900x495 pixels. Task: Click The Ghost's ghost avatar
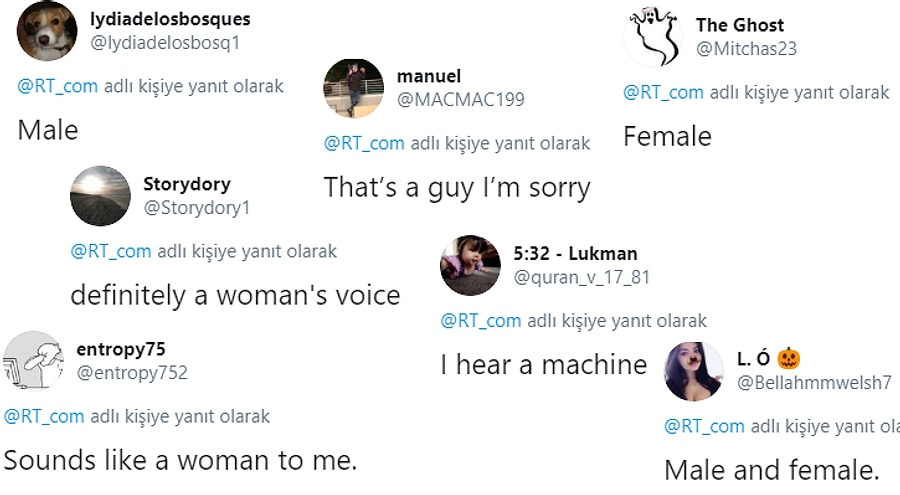pyautogui.click(x=652, y=37)
